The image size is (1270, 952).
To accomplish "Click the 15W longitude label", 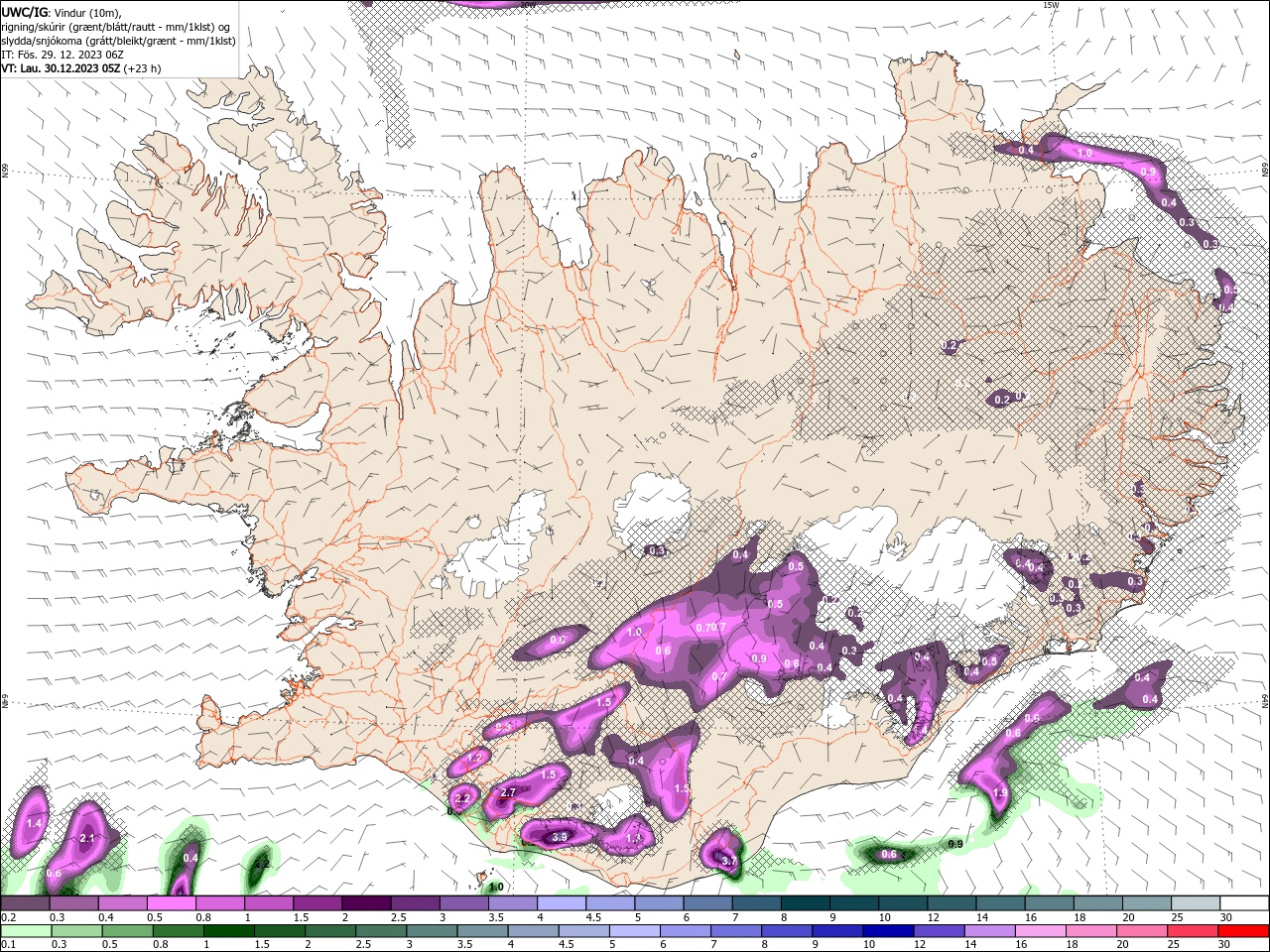I will pyautogui.click(x=1051, y=5).
